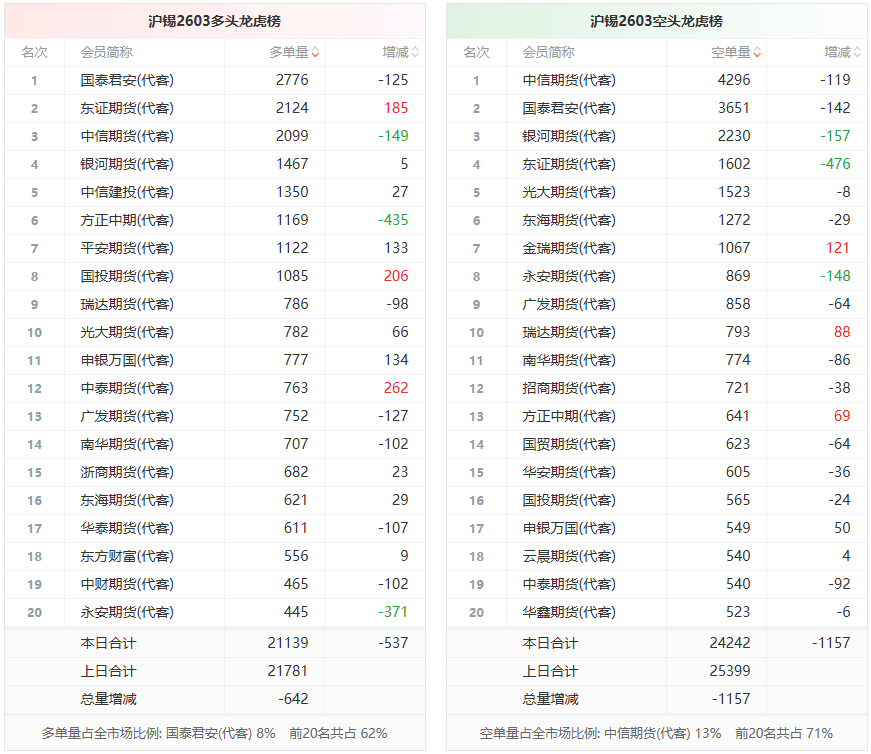Image resolution: width=871 pixels, height=754 pixels.
Task: Click 会员简称 column header in long table
Action: [x=107, y=52]
